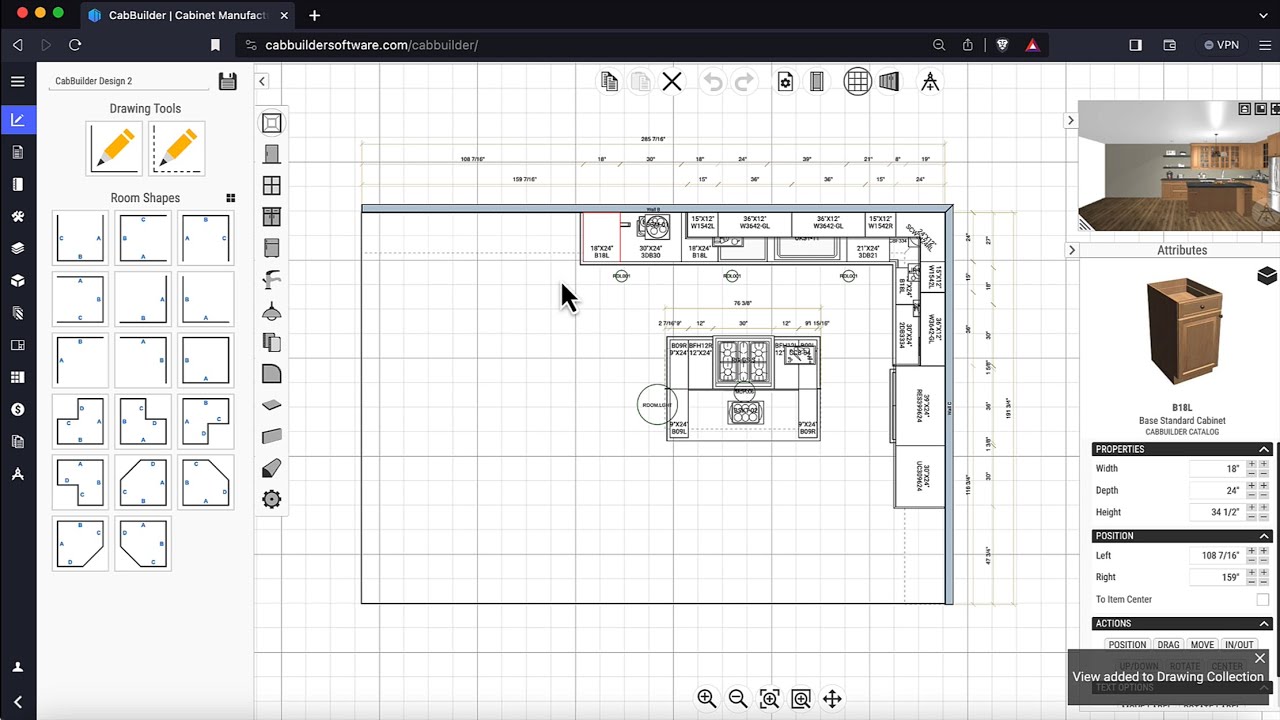Open the gear settings tool in vertical toolbar

coord(271,499)
